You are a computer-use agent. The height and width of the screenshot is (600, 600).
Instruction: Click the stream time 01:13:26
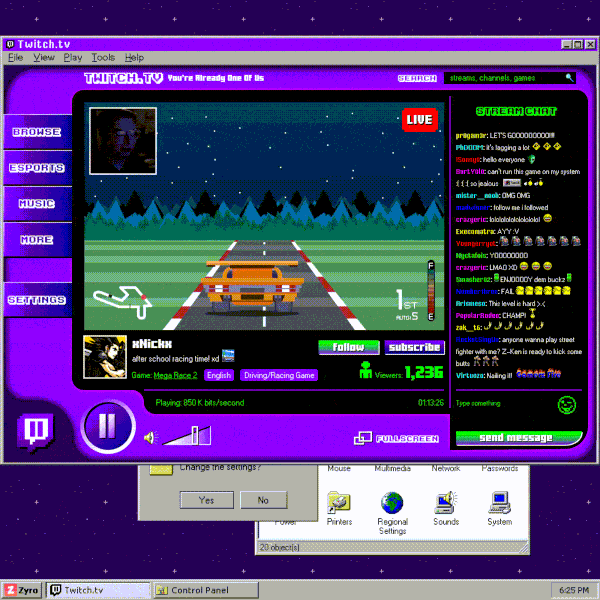click(431, 403)
